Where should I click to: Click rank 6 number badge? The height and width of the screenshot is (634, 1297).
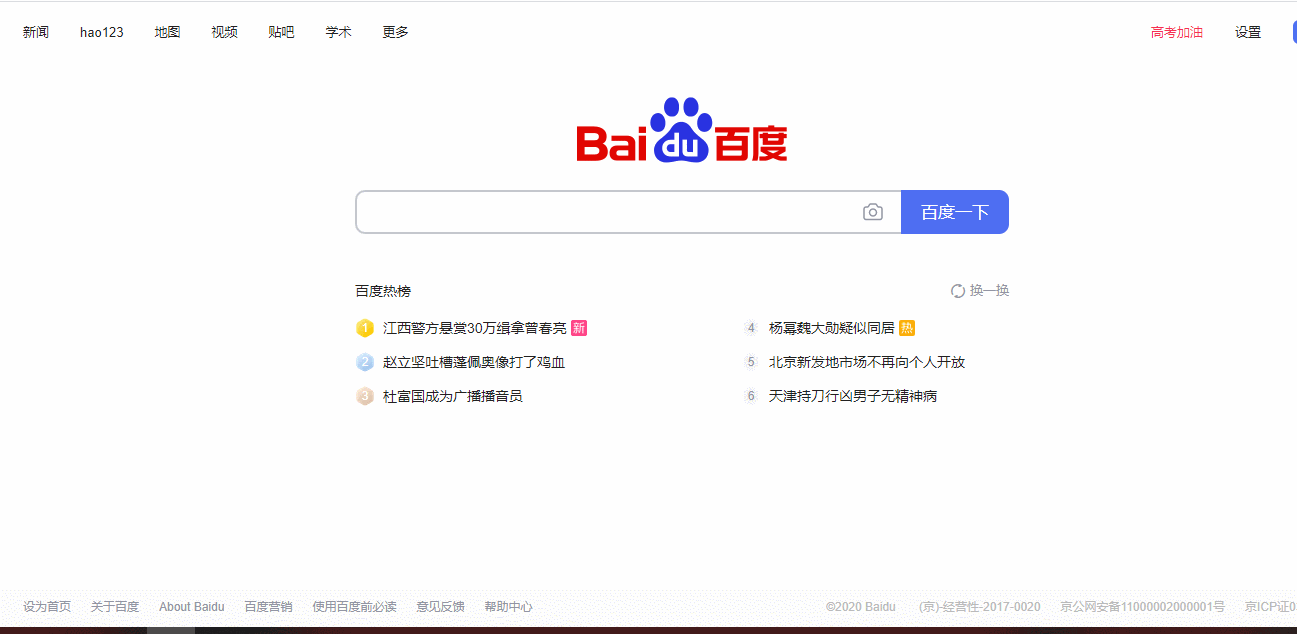(x=751, y=396)
